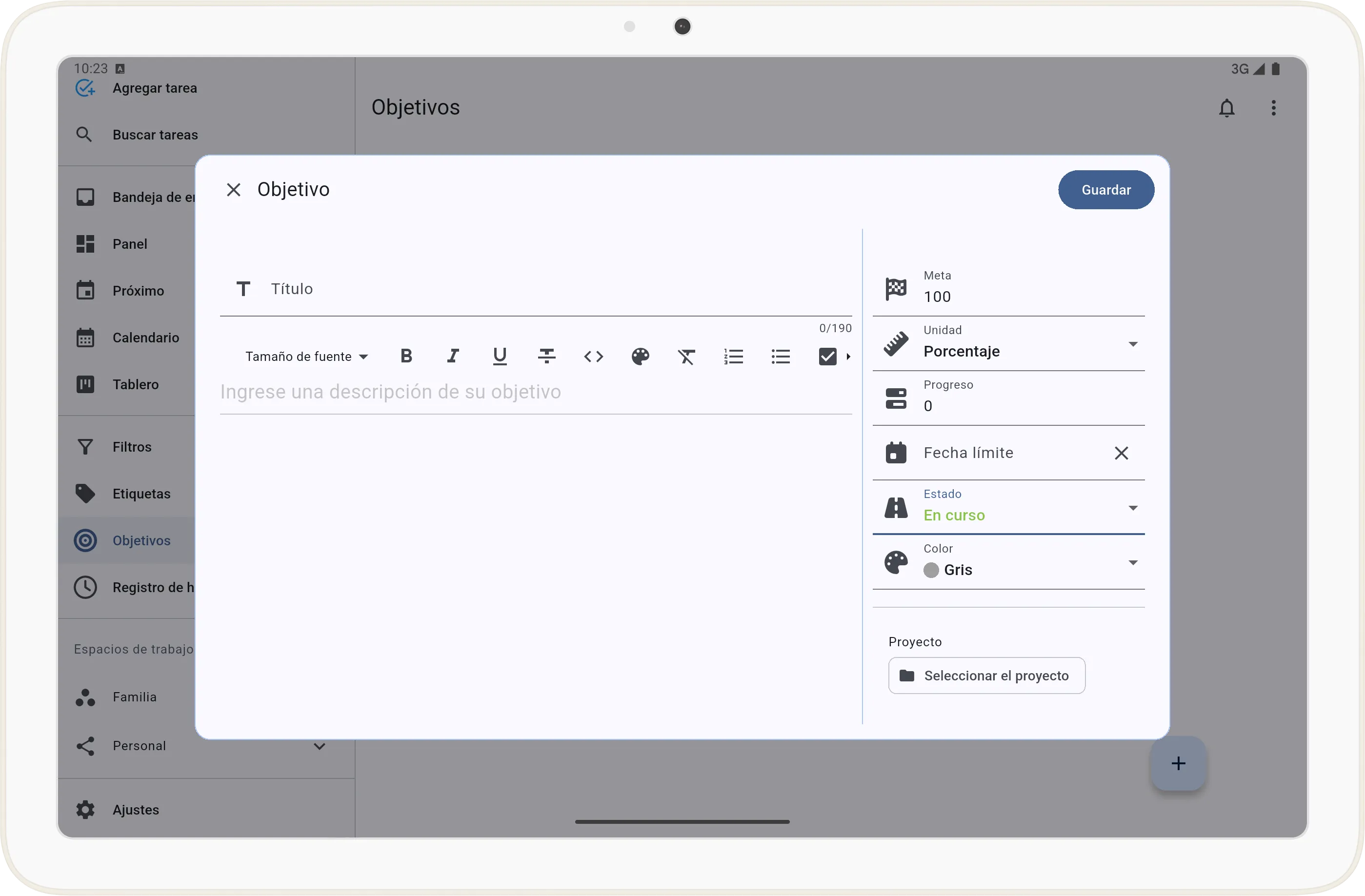Expand the Unidad Porcentaje dropdown

pyautogui.click(x=1132, y=344)
